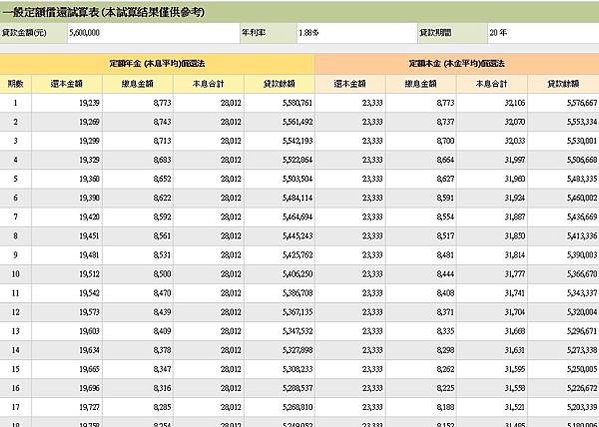Screen dimensions: 599x427
Task: Select the 定額年金 (本息平均) header
Action: click(157, 64)
